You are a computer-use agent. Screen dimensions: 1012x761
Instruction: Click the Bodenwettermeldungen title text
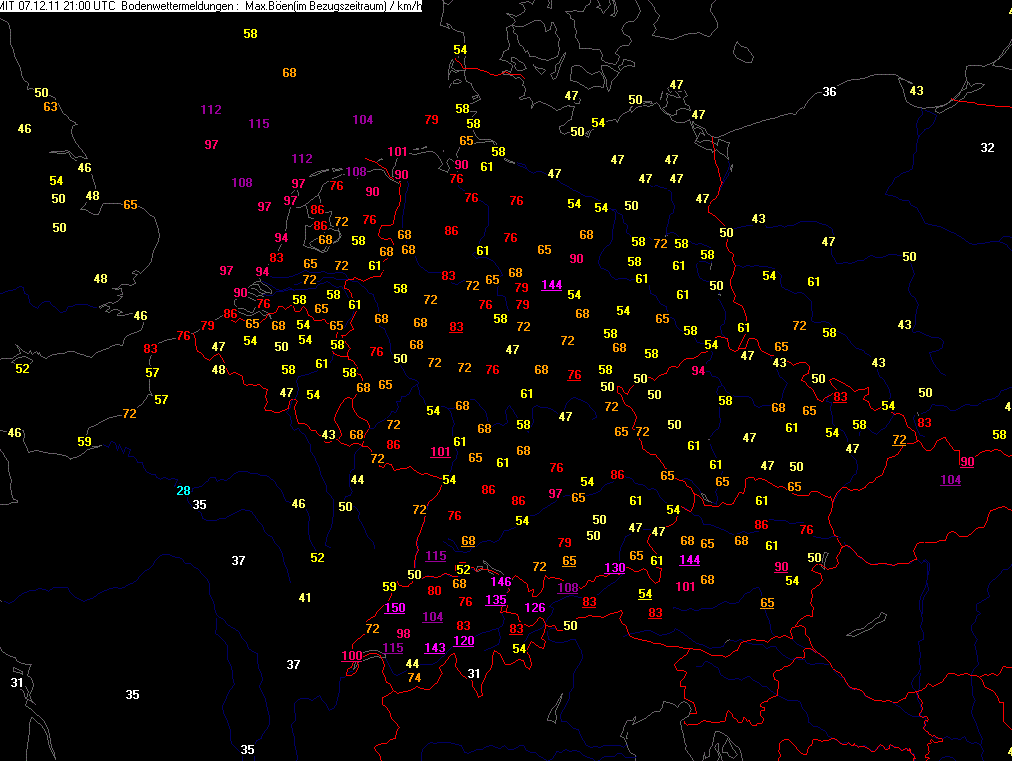tap(177, 6)
